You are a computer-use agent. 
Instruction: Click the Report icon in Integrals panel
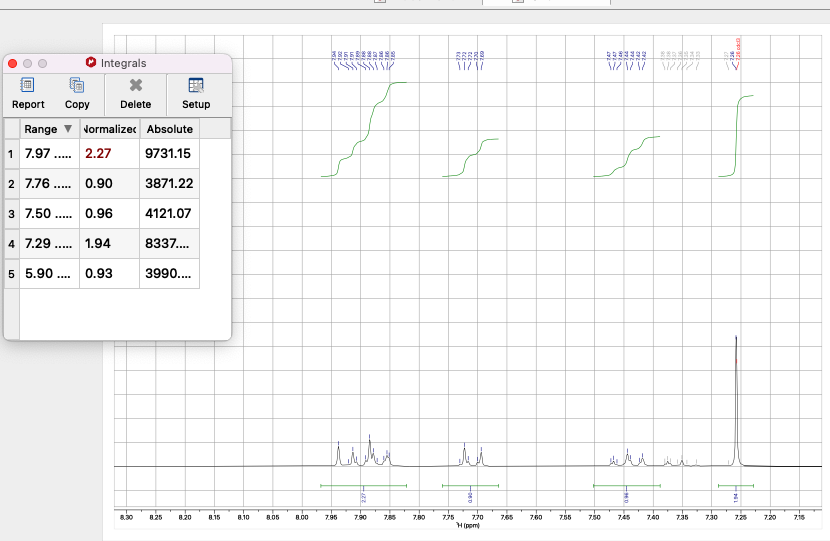[x=28, y=85]
